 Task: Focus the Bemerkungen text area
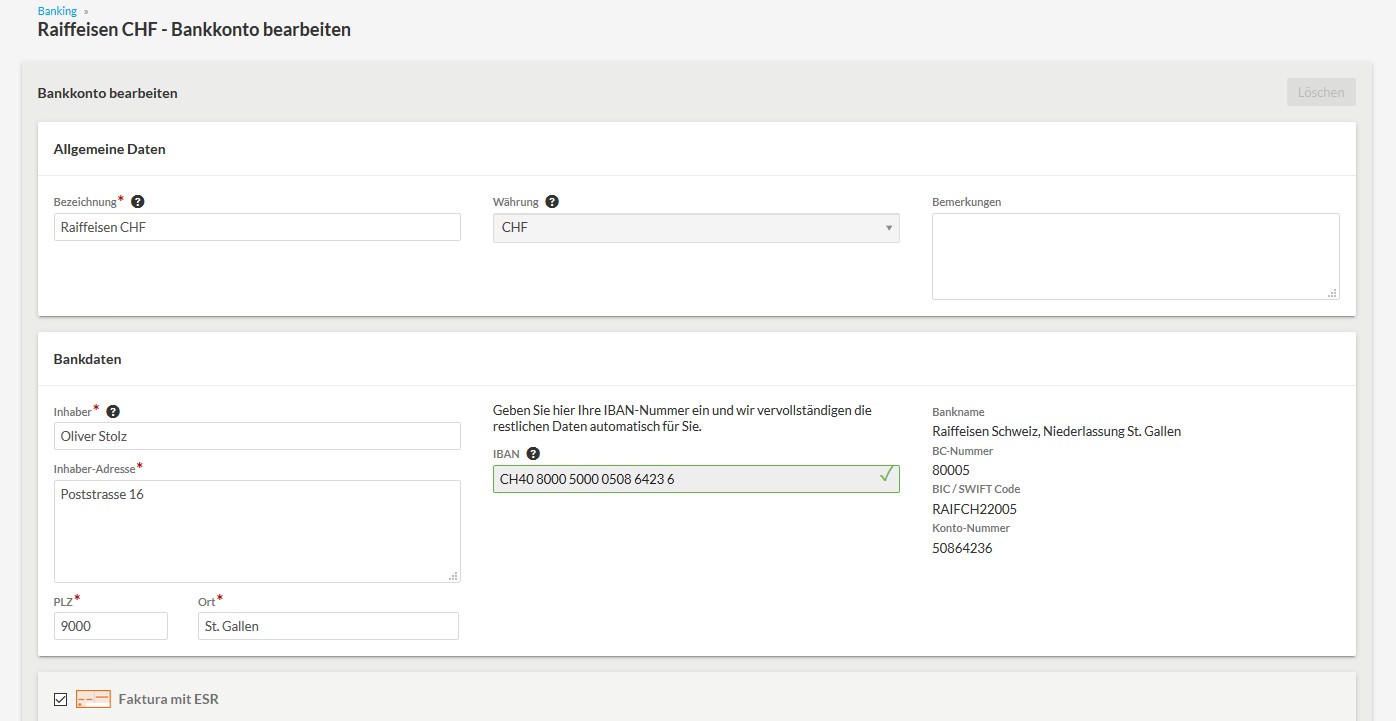pyautogui.click(x=1135, y=256)
